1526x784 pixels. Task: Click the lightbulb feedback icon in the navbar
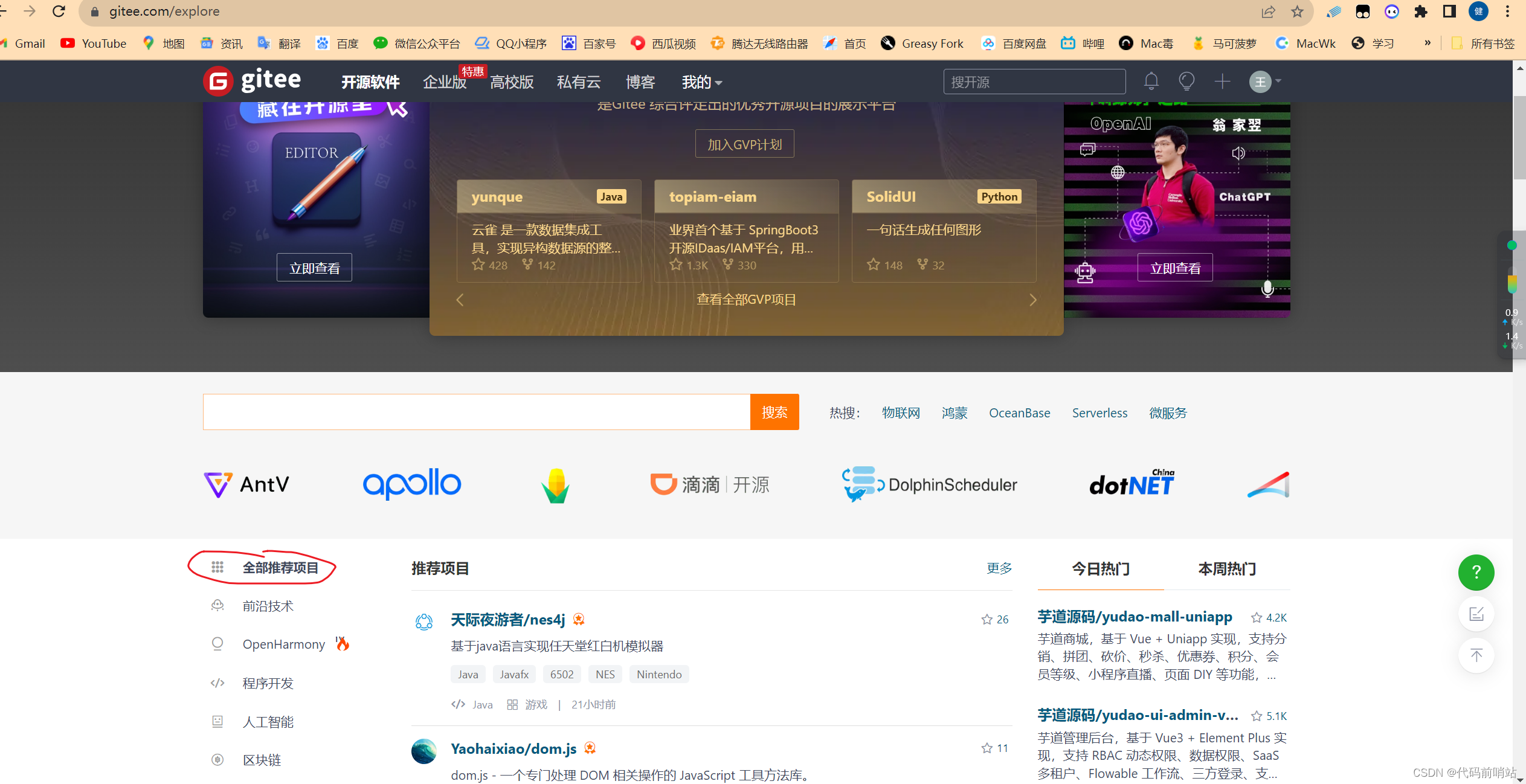point(1186,81)
